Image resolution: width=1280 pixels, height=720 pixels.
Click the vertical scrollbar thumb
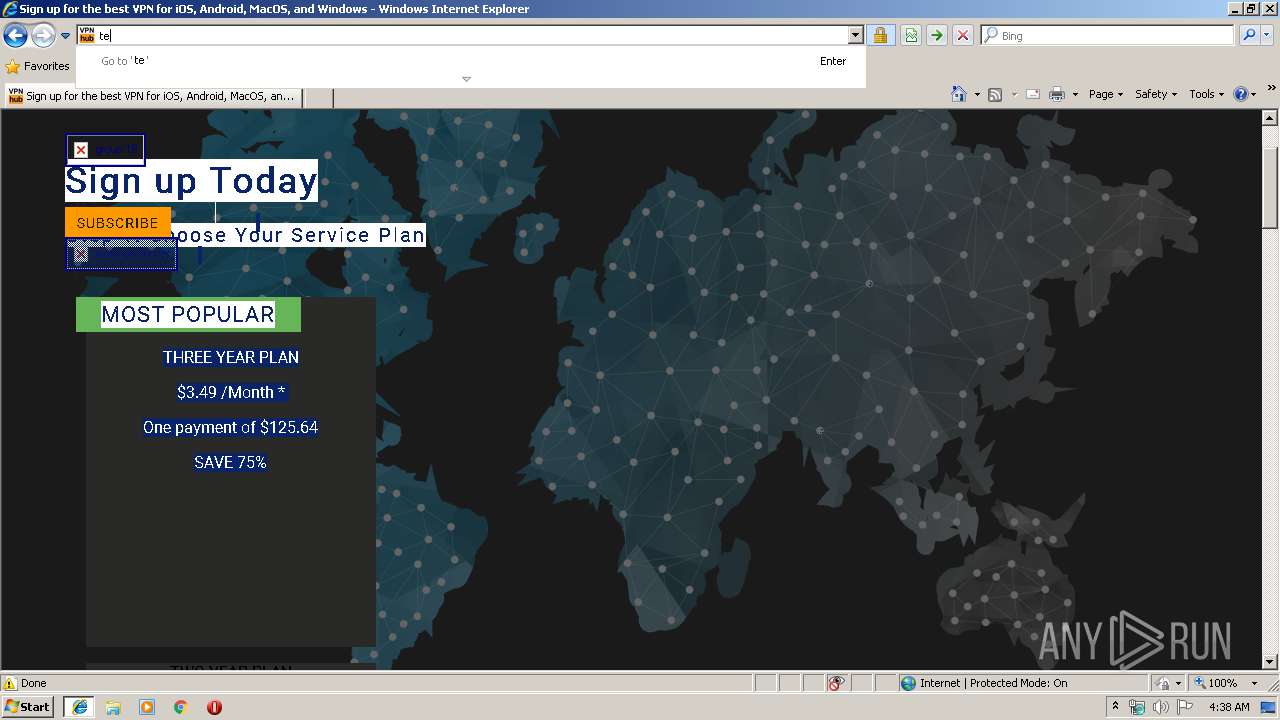coord(1270,187)
